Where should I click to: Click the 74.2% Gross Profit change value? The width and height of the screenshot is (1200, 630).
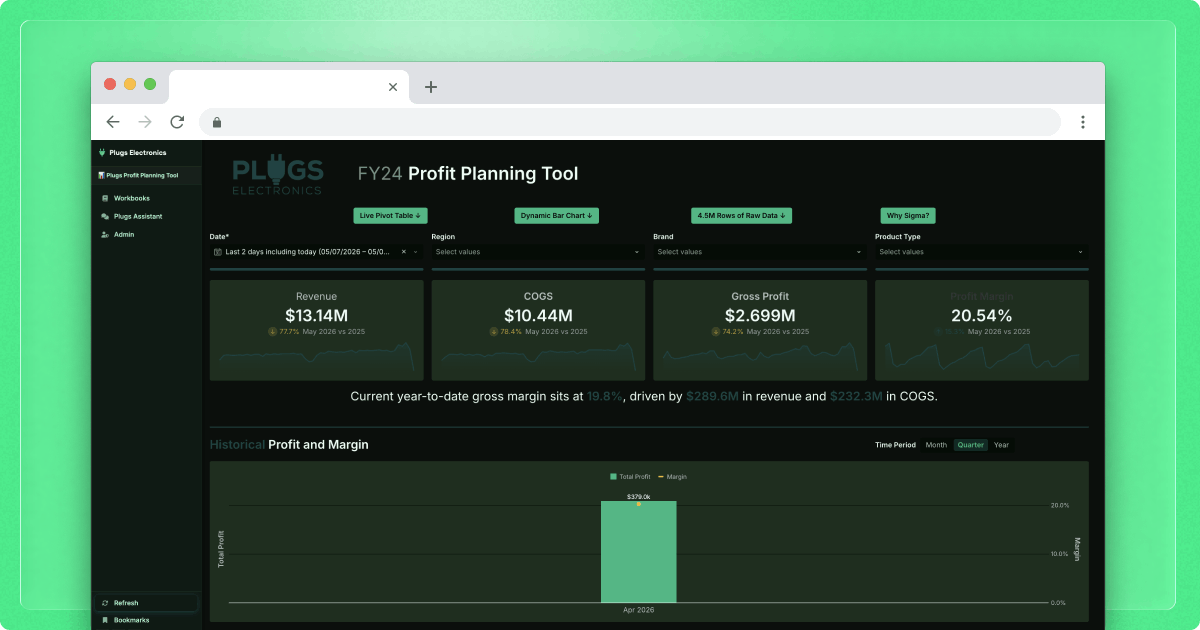click(x=734, y=331)
